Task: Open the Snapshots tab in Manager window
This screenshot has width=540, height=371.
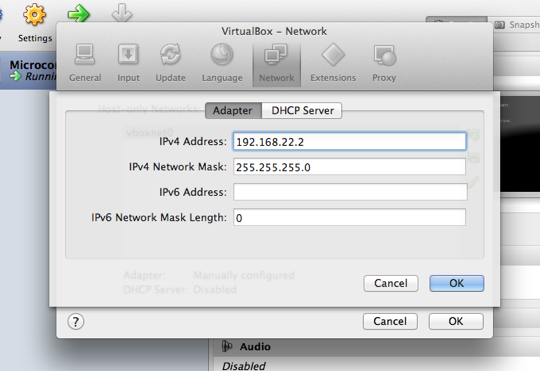Action: coord(517,25)
